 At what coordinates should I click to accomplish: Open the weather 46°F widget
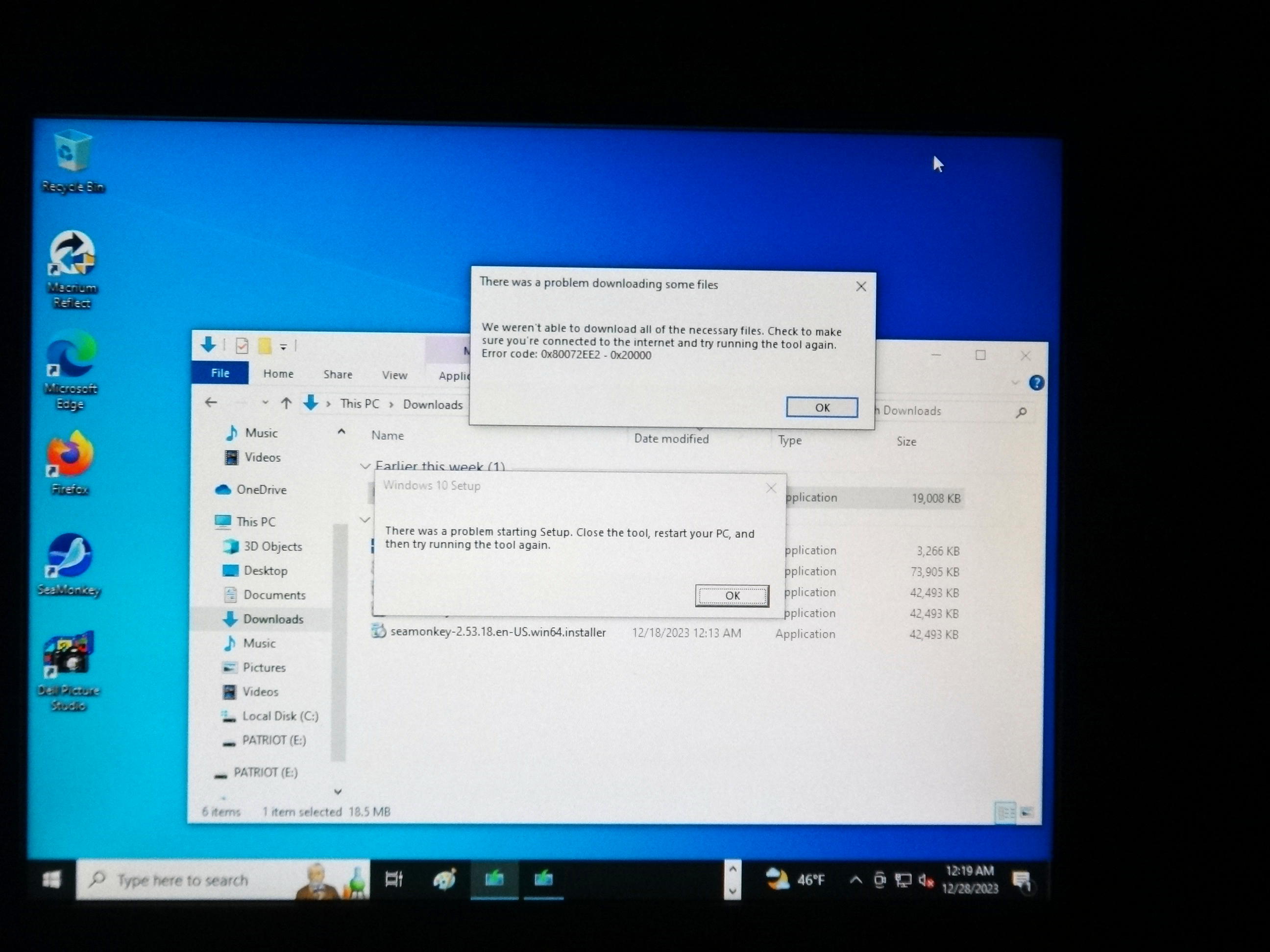tap(795, 879)
